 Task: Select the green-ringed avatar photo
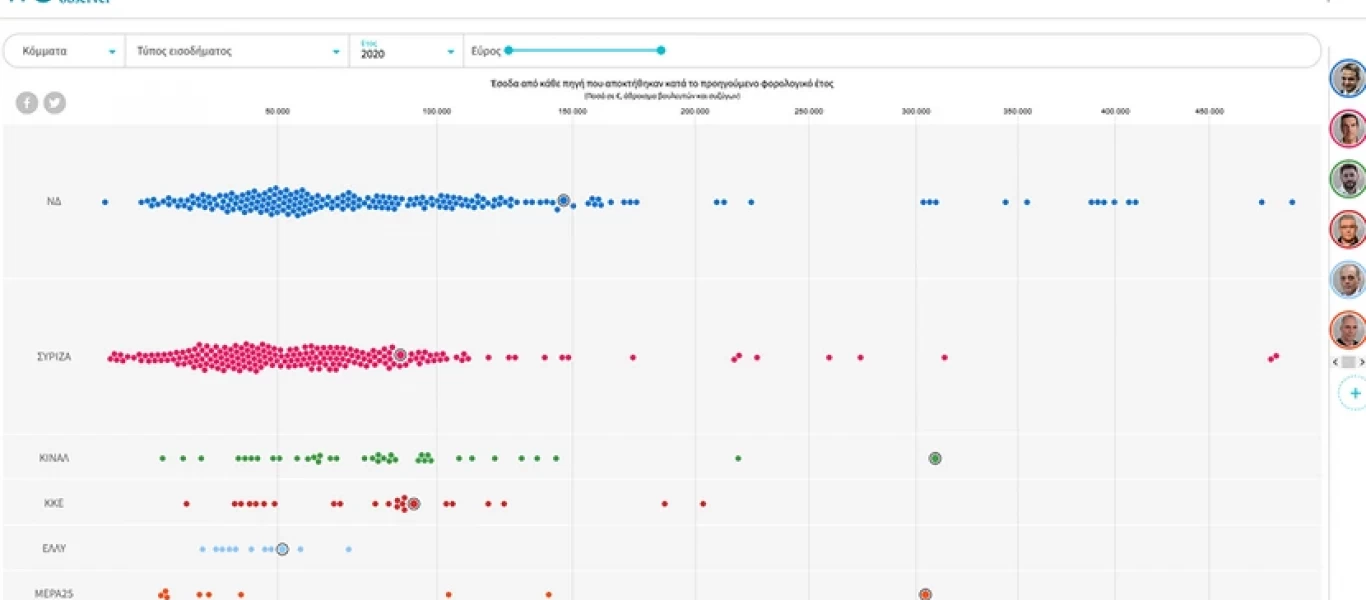[x=1348, y=179]
